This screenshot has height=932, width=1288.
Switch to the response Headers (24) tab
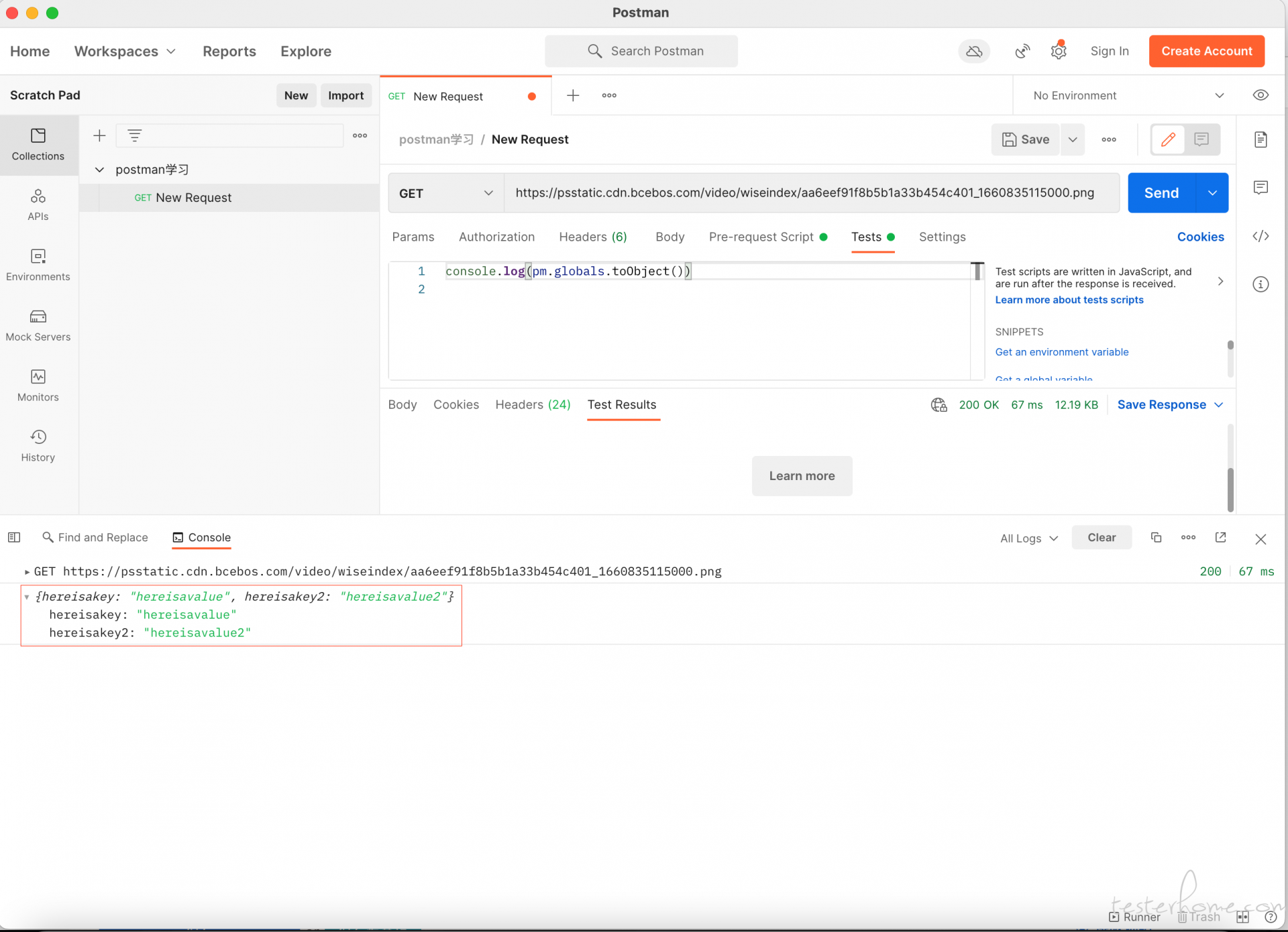[x=533, y=405]
